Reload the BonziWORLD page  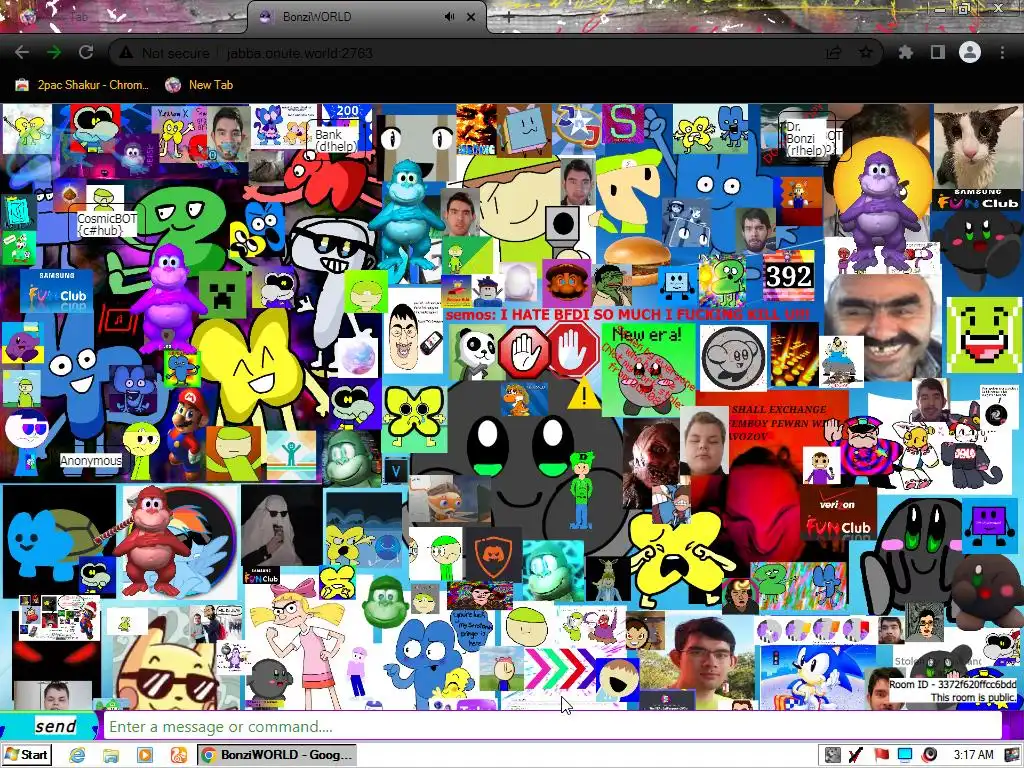coord(86,52)
